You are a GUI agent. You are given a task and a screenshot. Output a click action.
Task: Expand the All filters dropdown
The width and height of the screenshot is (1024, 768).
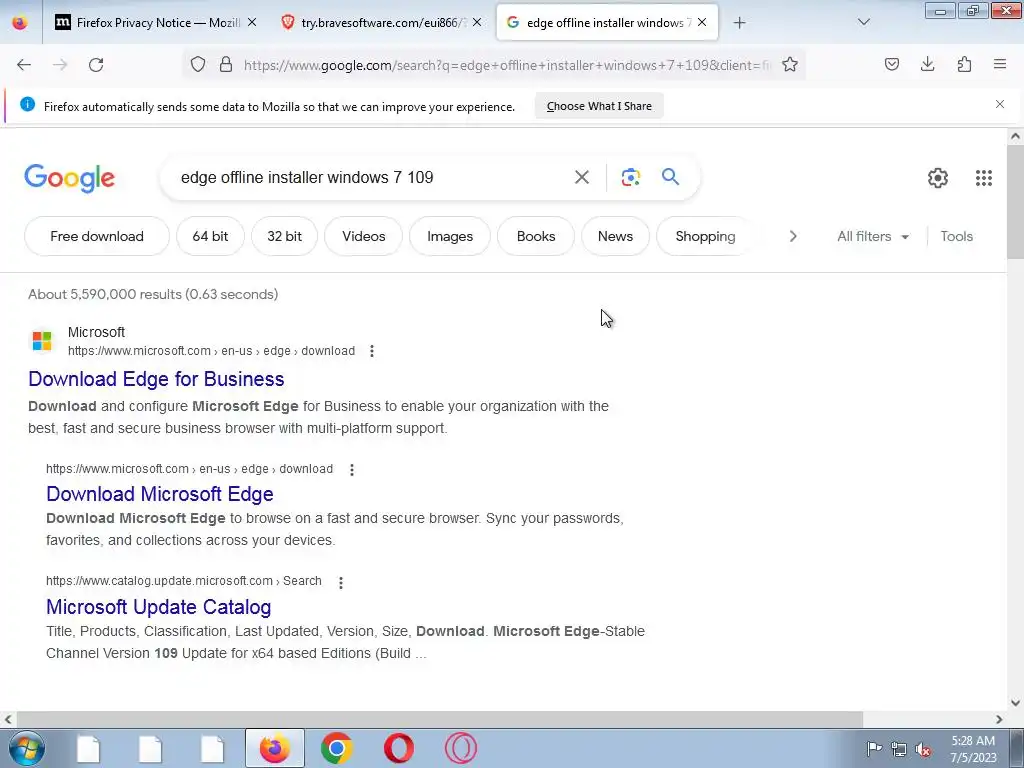[x=873, y=236]
